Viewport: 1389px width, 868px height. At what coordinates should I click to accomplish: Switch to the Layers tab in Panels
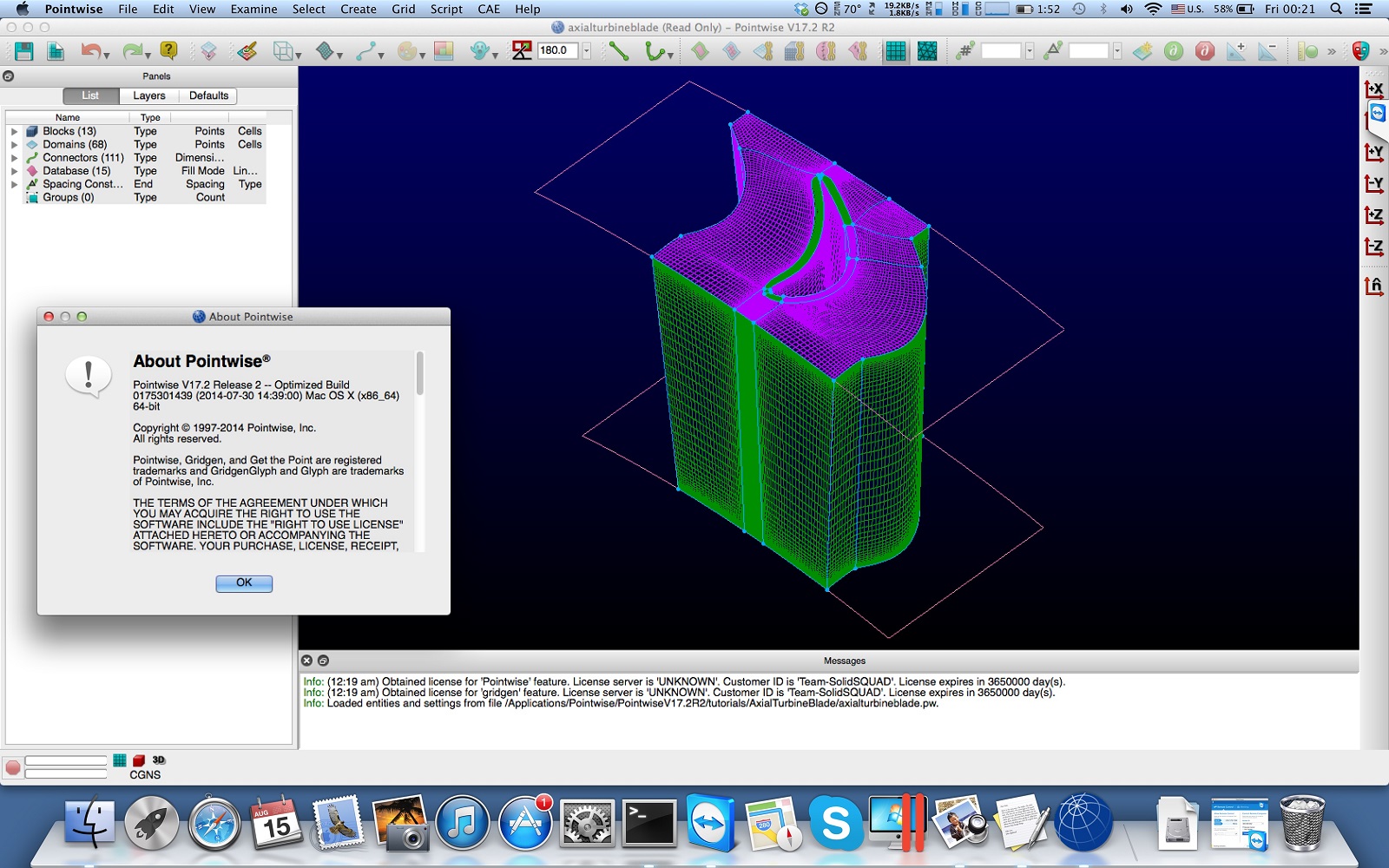coord(149,95)
